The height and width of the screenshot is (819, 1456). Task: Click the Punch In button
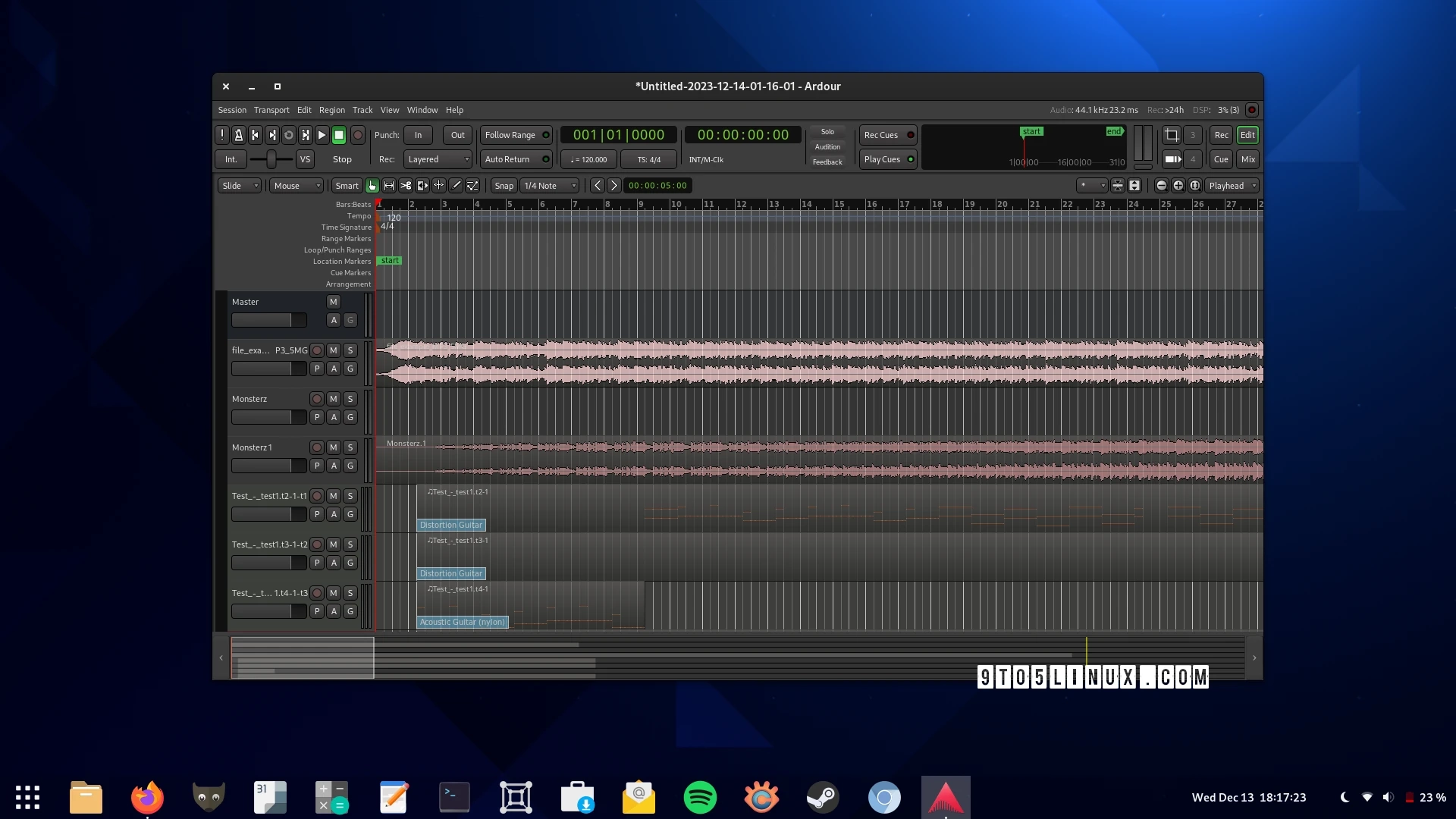418,134
